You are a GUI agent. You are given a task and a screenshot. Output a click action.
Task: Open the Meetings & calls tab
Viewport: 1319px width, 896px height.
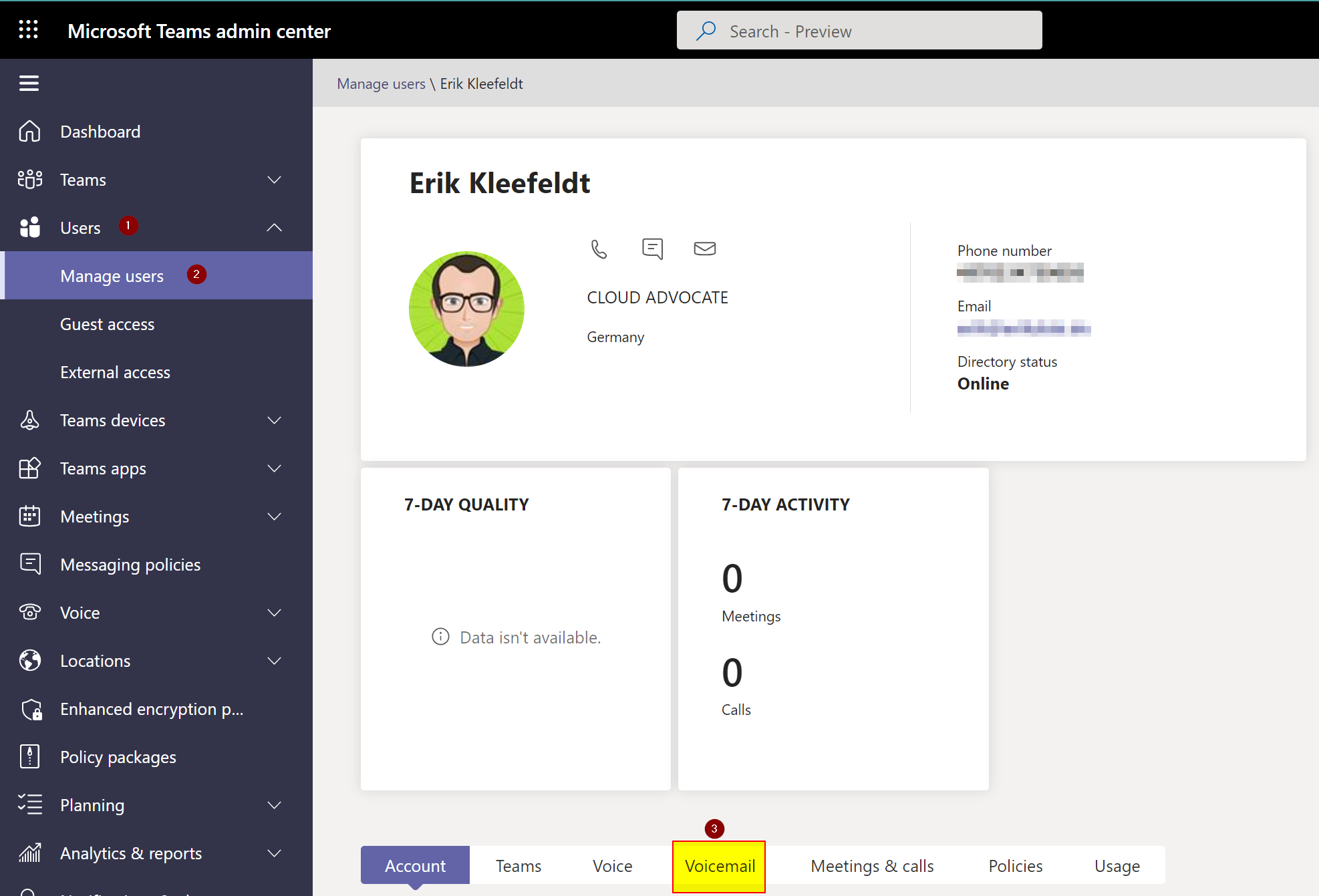[x=872, y=866]
